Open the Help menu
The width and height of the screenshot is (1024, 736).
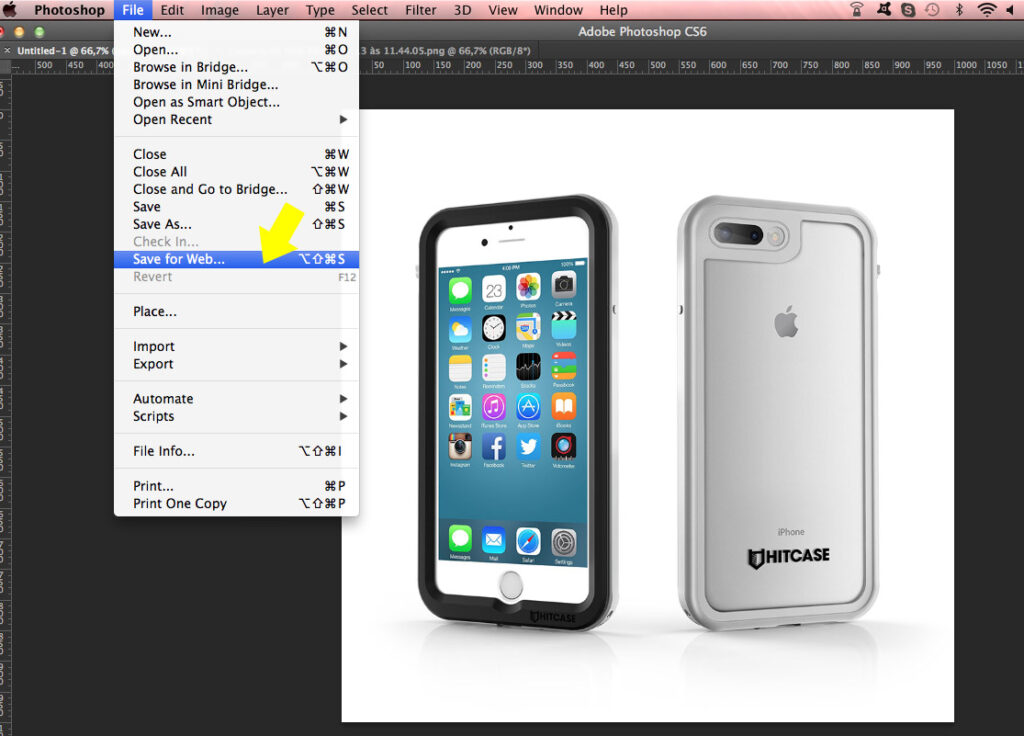click(x=613, y=10)
